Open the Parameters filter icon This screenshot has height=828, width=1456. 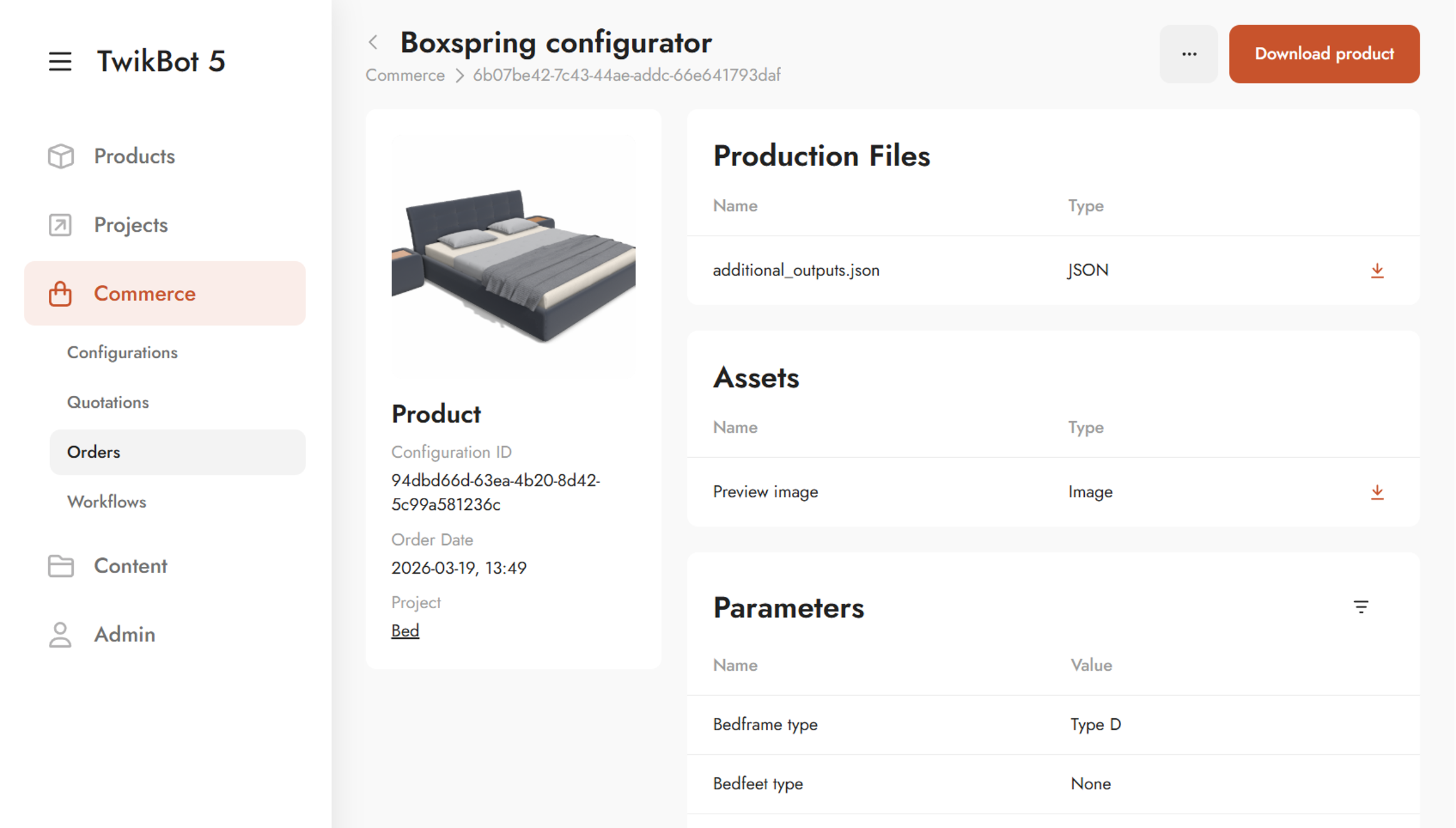tap(1360, 607)
